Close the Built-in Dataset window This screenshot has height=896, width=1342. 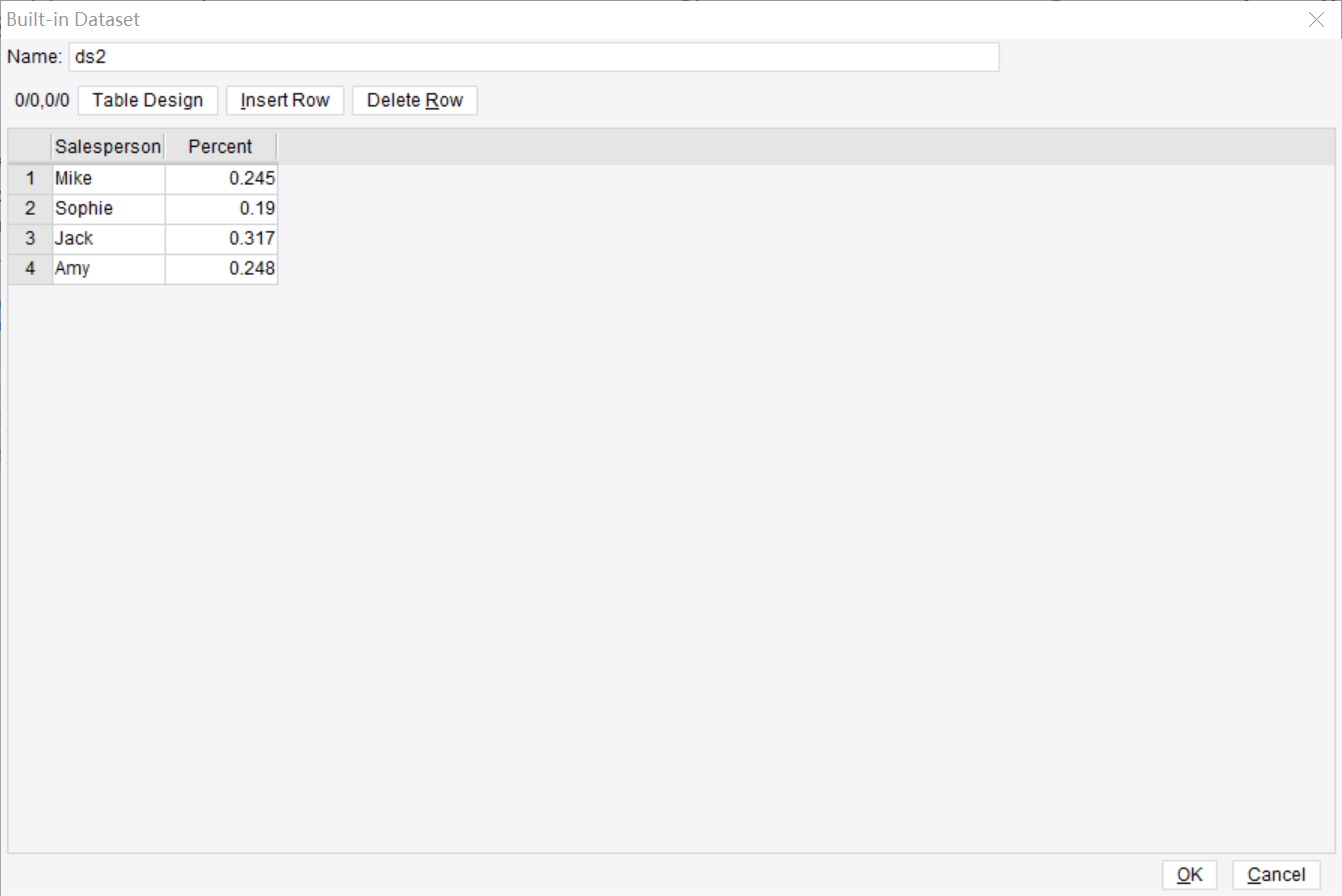(x=1317, y=19)
